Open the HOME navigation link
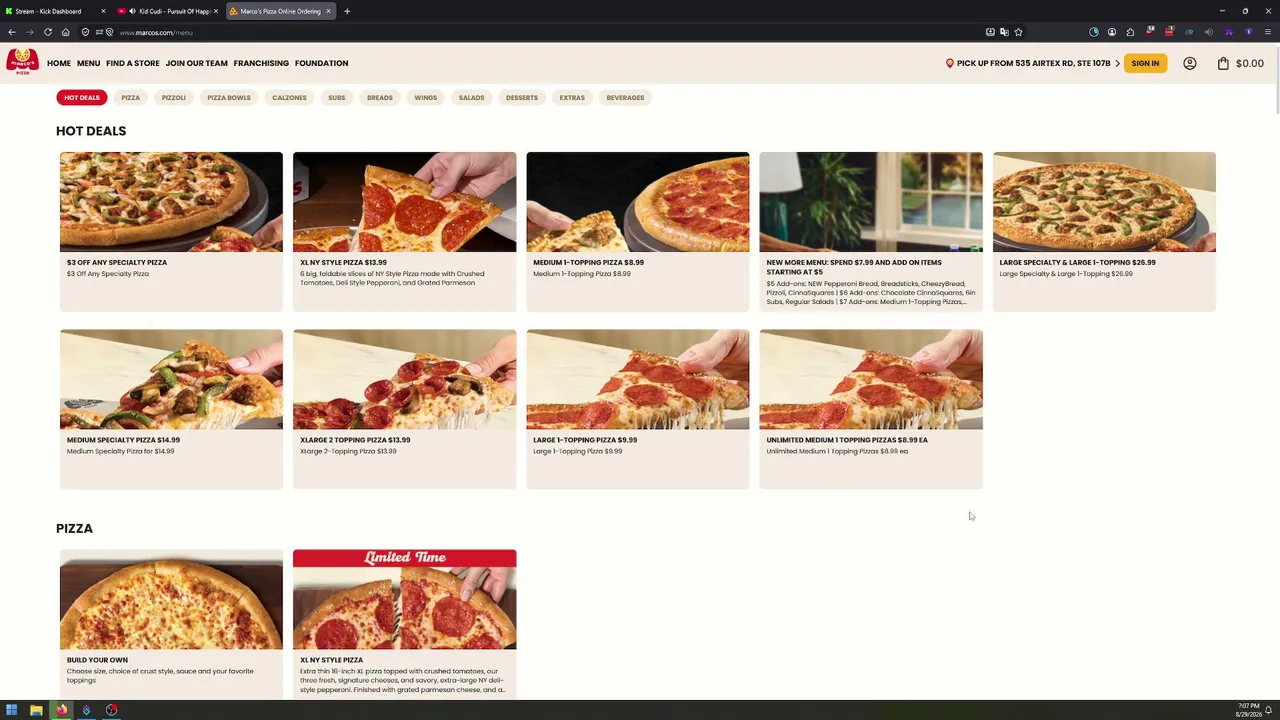 point(59,63)
